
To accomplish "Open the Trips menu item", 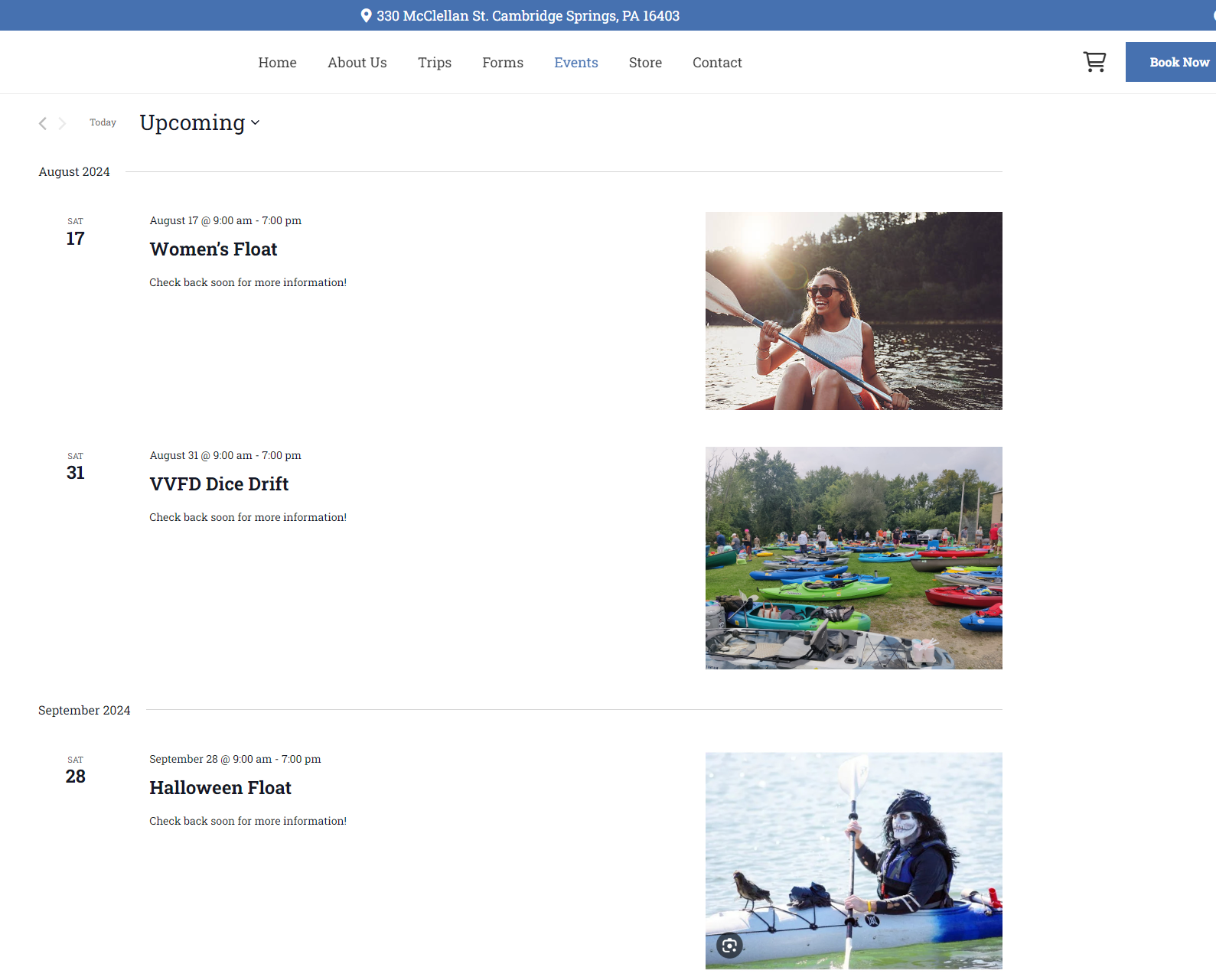I will tap(435, 63).
